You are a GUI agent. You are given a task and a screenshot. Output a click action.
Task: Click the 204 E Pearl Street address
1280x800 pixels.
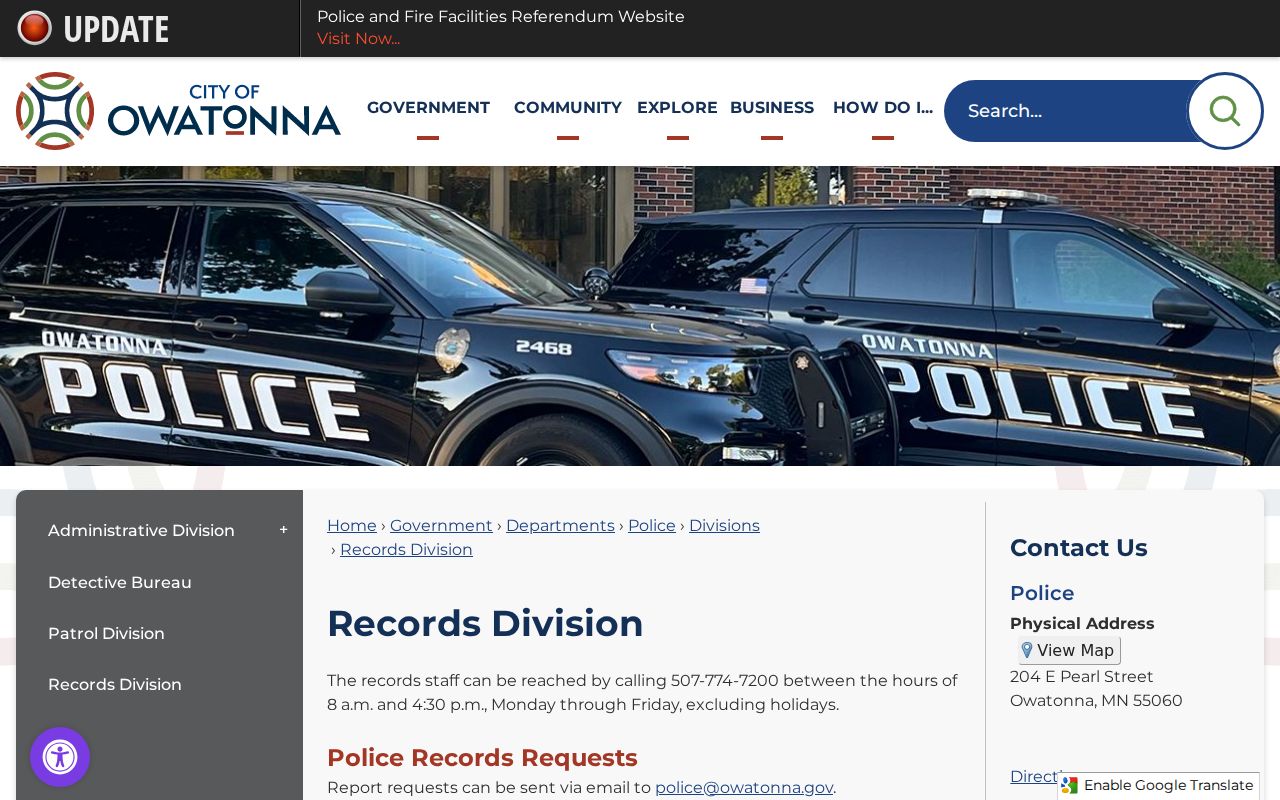point(1082,677)
